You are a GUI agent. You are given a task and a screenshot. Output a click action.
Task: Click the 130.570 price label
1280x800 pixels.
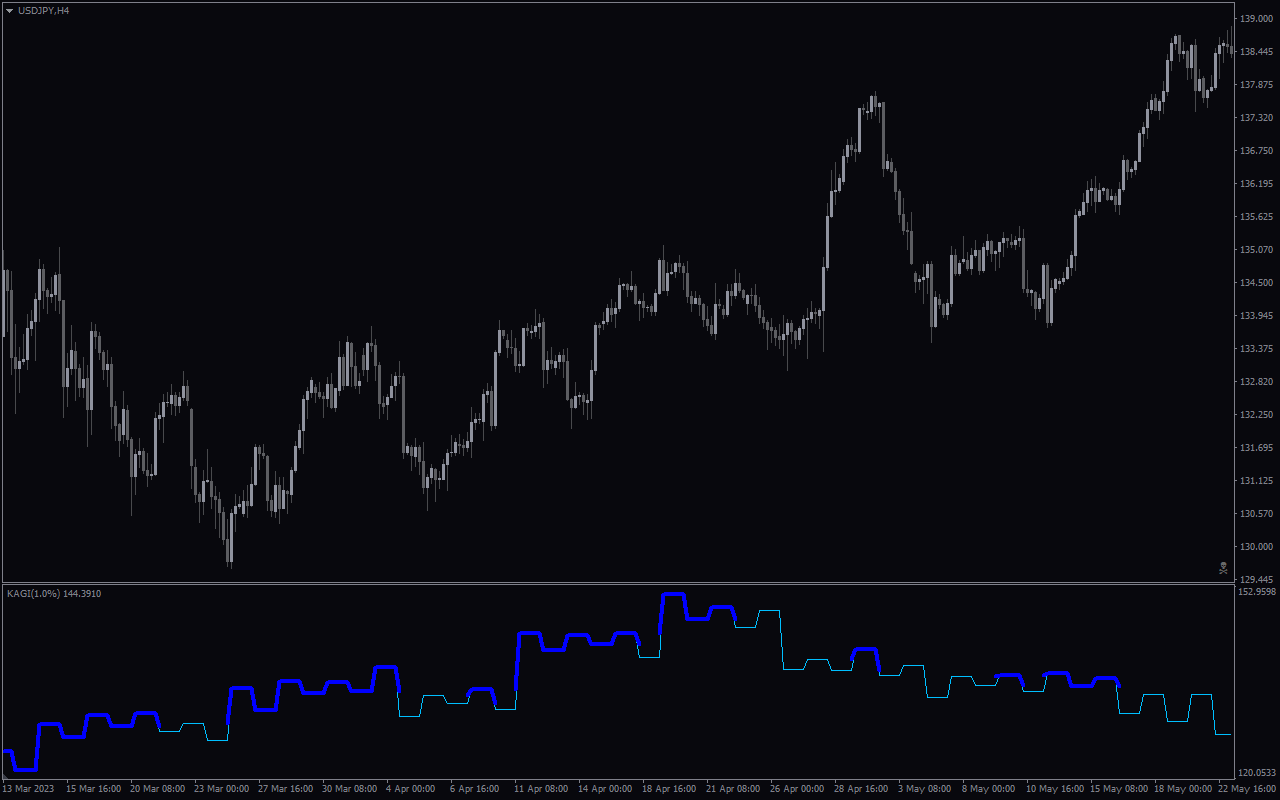pos(1257,514)
